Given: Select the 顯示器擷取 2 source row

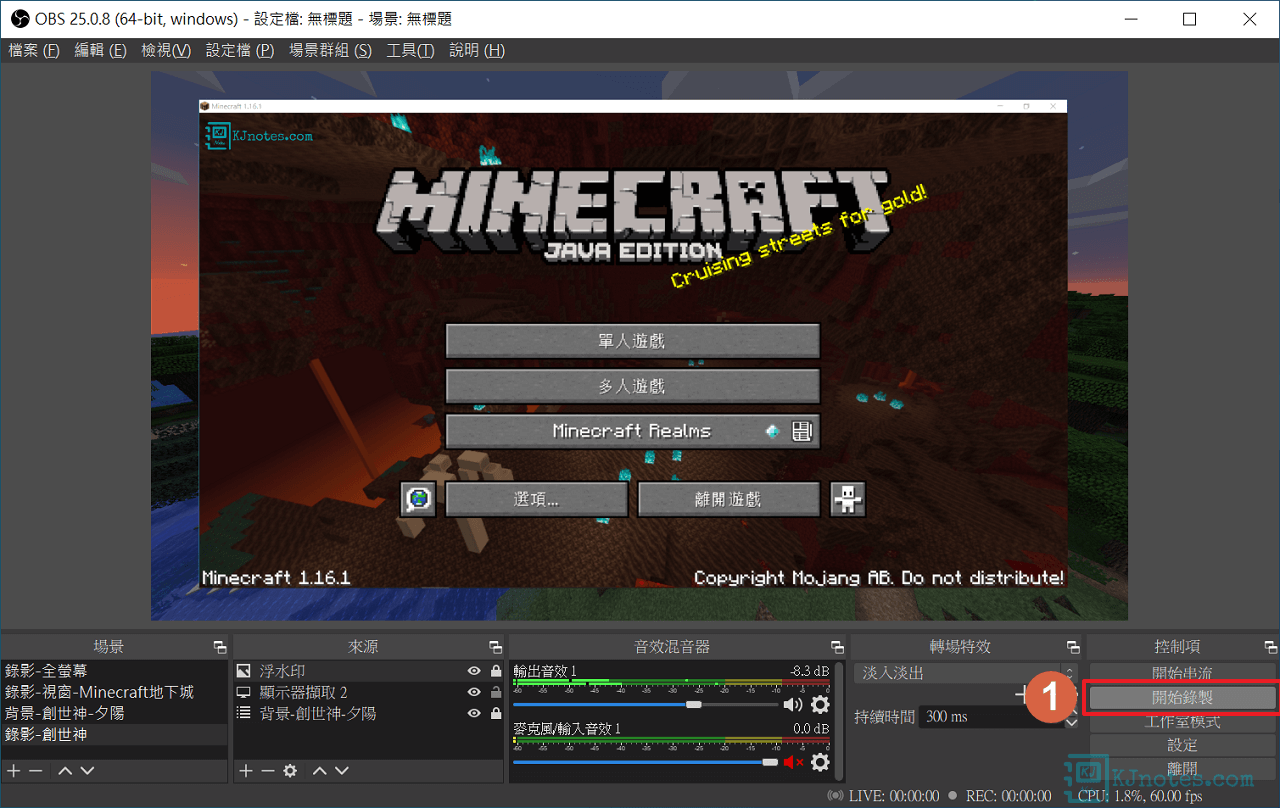Looking at the screenshot, I should point(368,692).
